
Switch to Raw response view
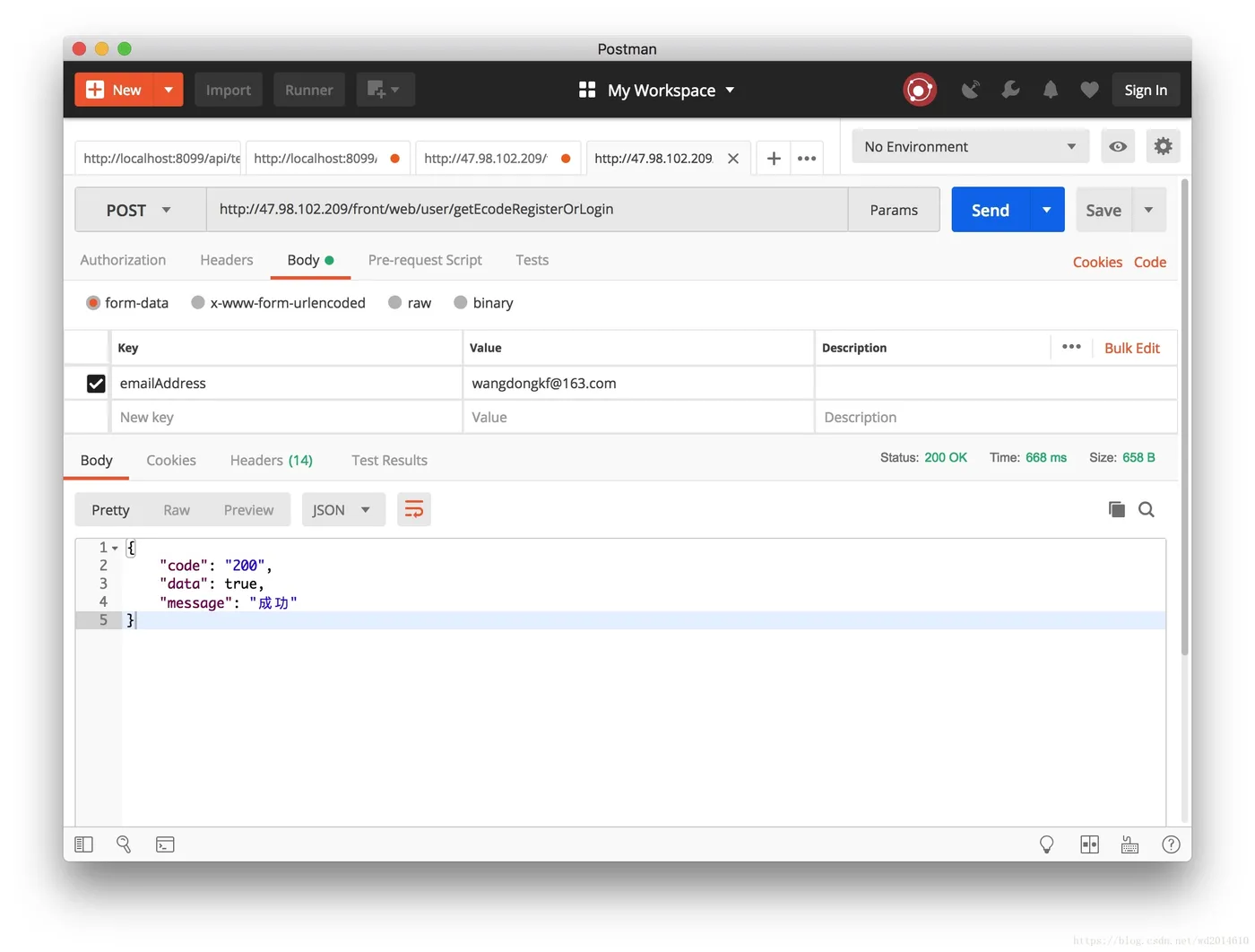[x=177, y=509]
